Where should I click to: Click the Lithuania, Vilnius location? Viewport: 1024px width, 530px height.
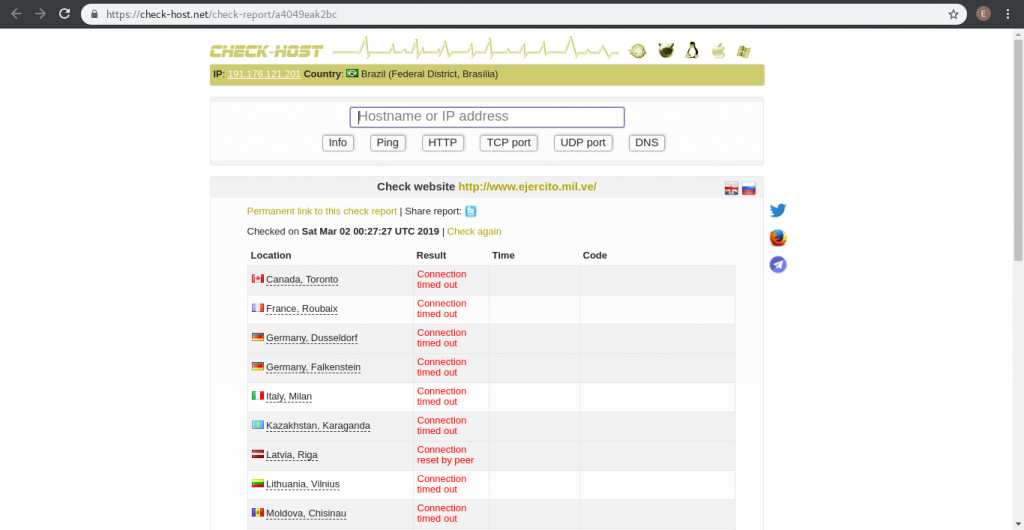tap(303, 484)
